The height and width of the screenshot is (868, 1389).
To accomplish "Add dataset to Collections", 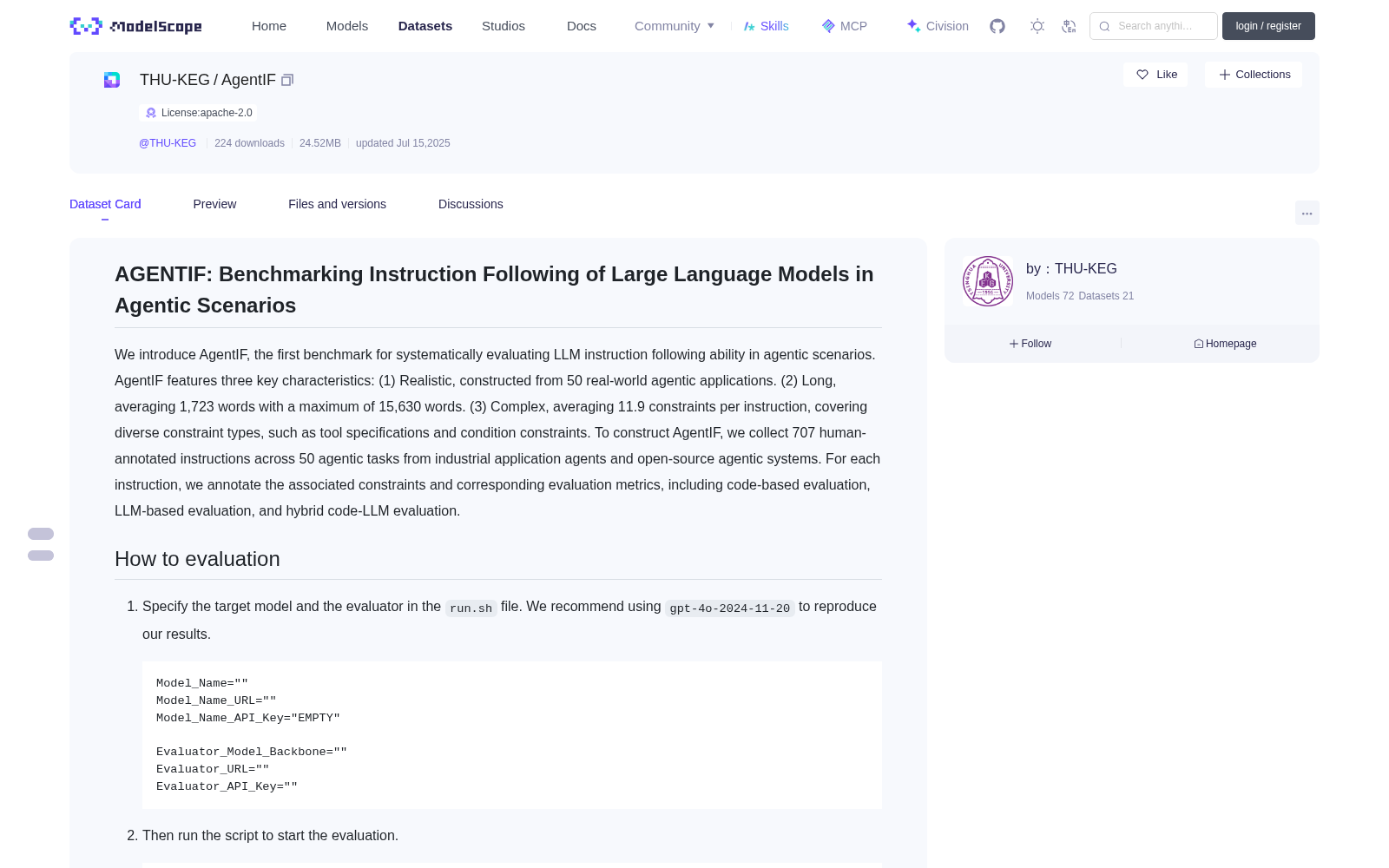I will (x=1254, y=75).
